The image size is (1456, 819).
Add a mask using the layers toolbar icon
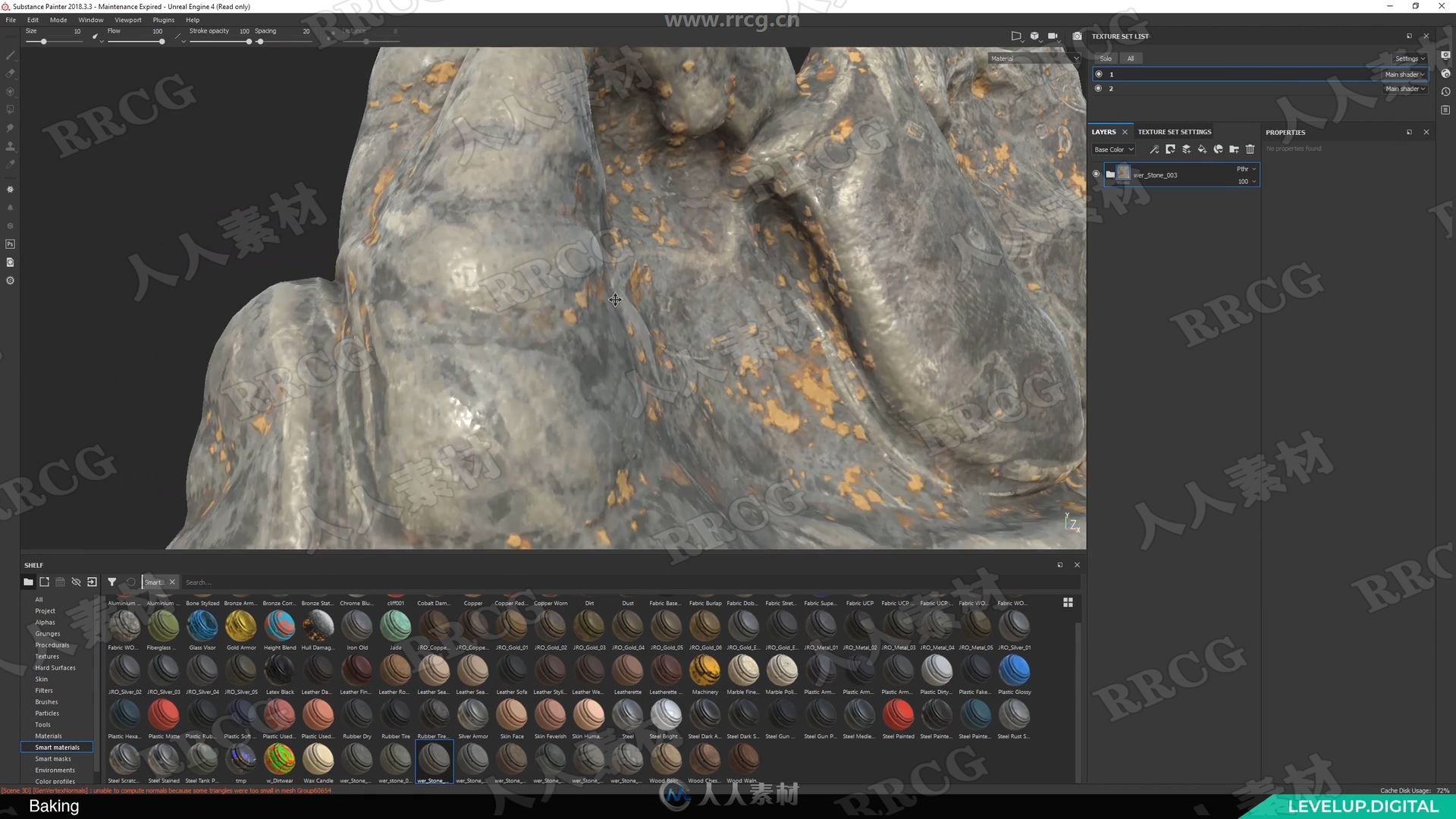tap(1170, 149)
